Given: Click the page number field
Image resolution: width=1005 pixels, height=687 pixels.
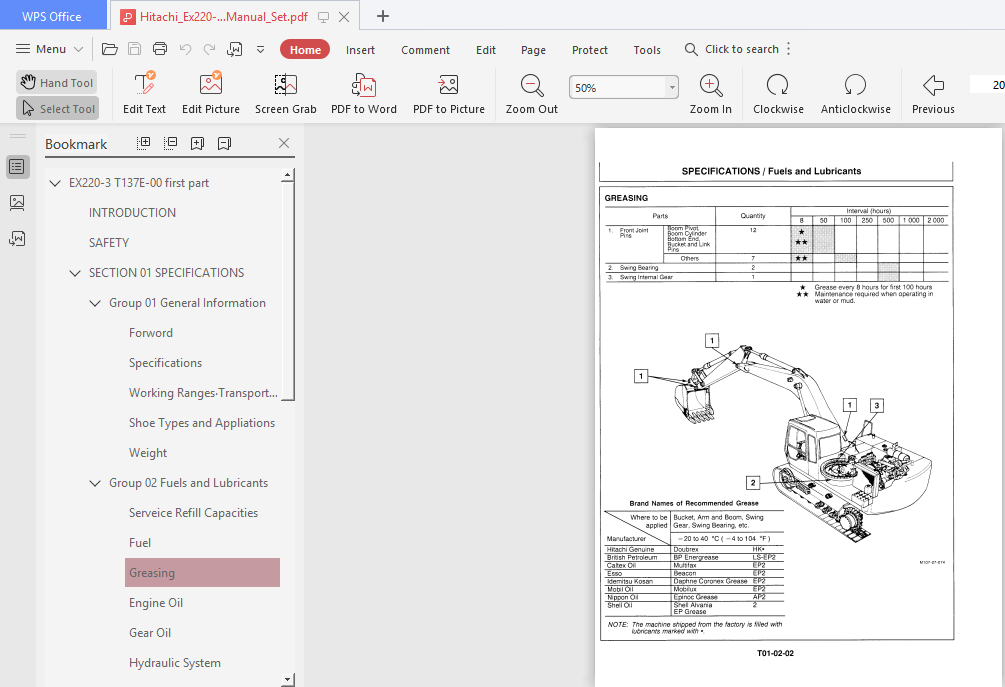Looking at the screenshot, I should tap(988, 85).
